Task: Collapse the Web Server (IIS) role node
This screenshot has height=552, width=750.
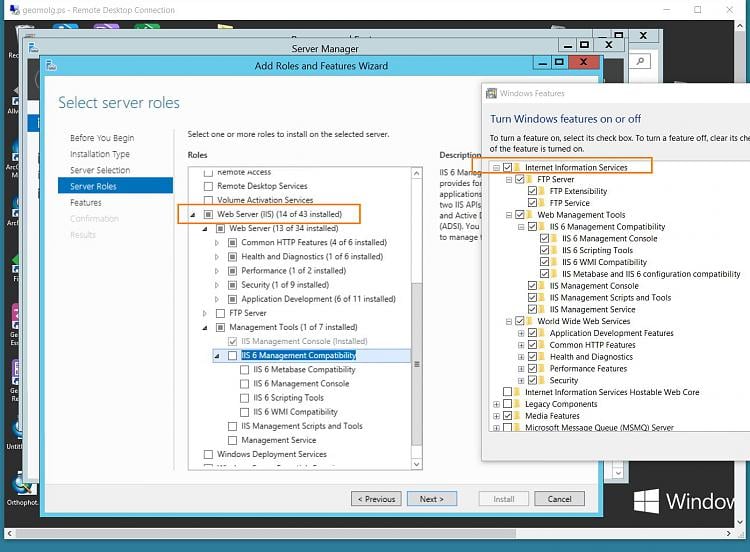Action: pos(193,215)
